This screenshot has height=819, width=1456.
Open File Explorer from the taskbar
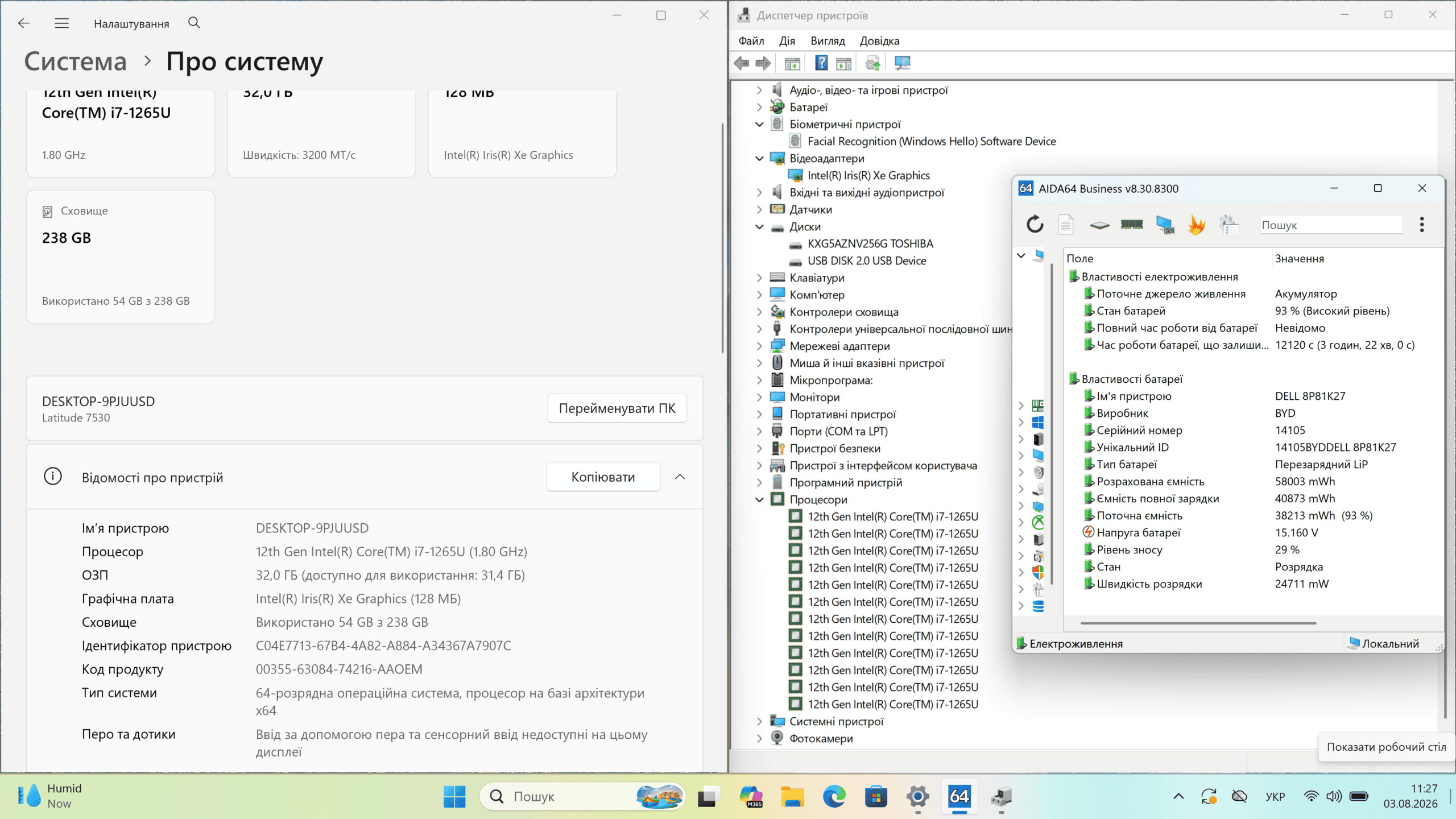pos(792,796)
